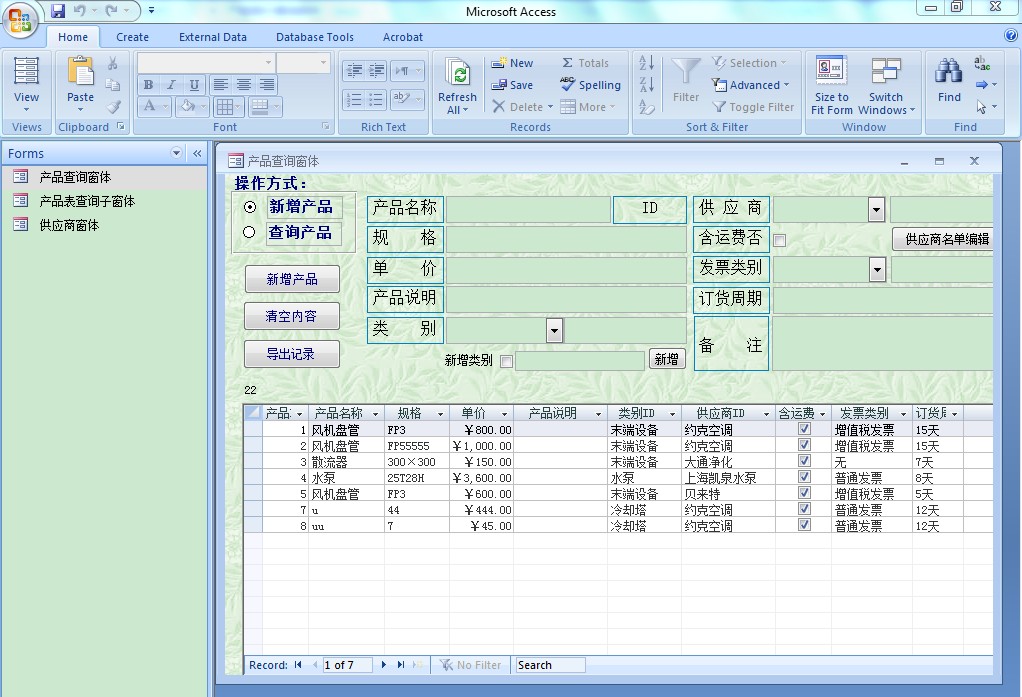Select the 查询产品 radio button
The width and height of the screenshot is (1022, 697).
(x=250, y=233)
